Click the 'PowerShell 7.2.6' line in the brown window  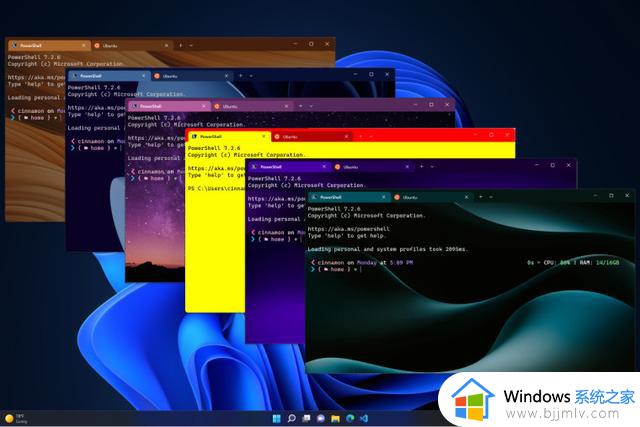pyautogui.click(x=34, y=57)
